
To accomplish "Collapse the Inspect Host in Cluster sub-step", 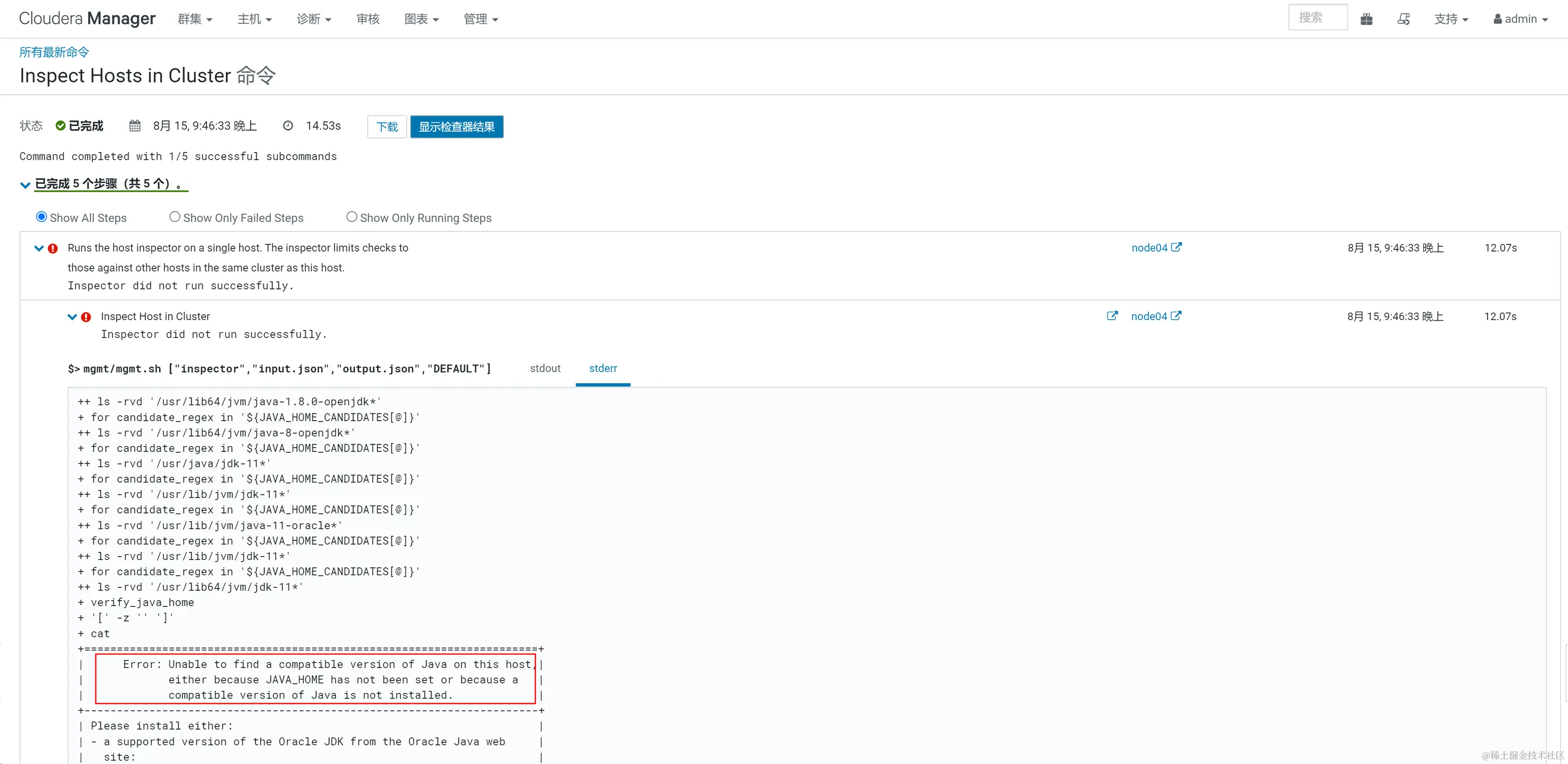I will click(x=72, y=317).
